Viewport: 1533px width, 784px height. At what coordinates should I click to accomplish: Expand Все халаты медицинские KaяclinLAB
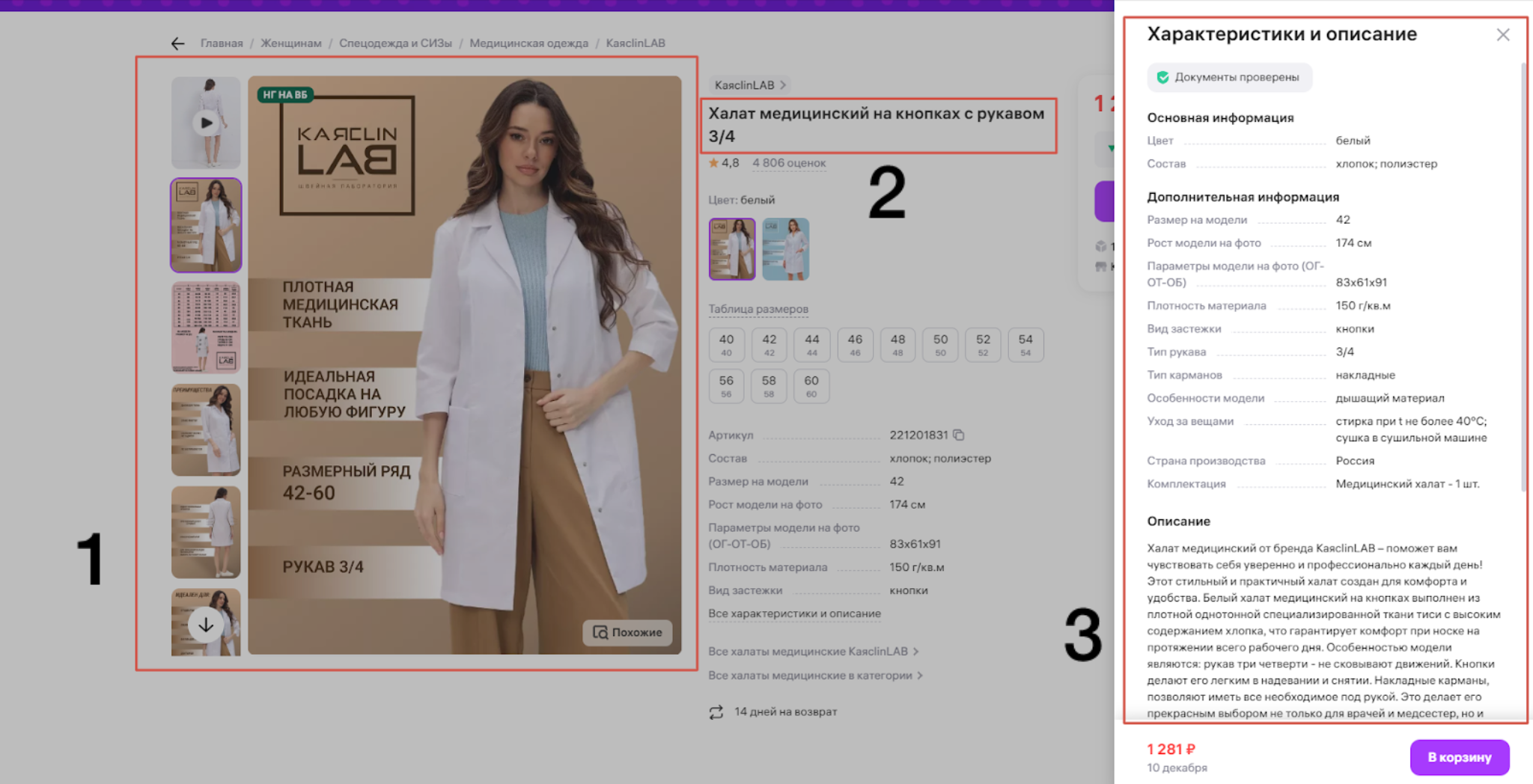pos(813,652)
